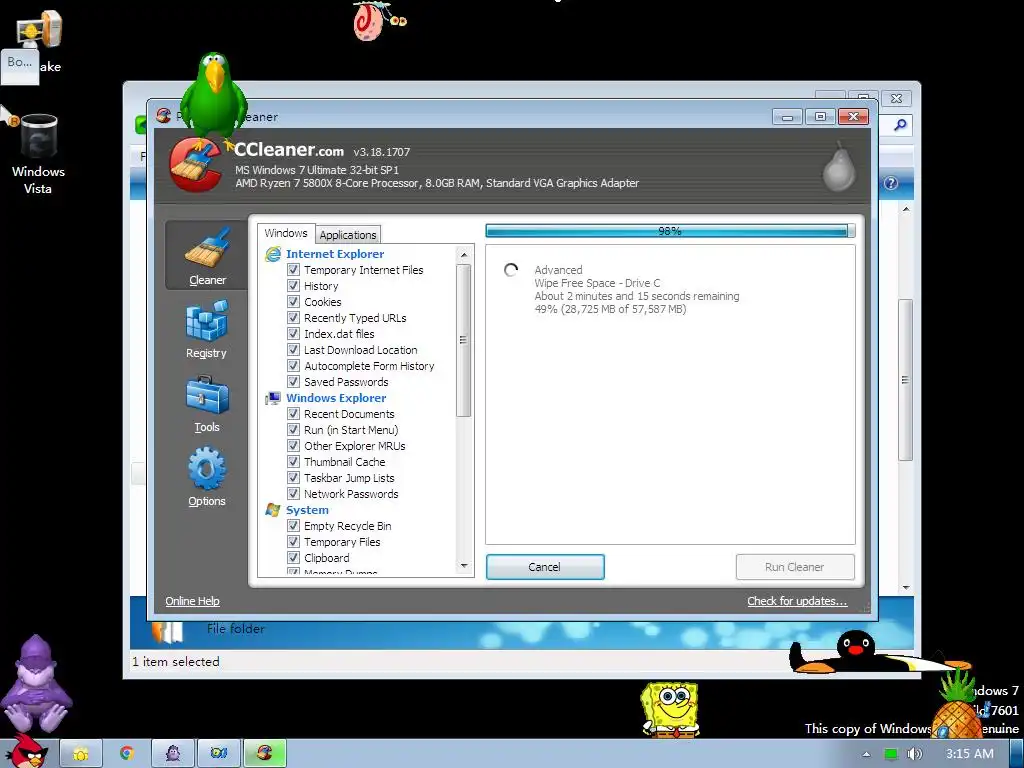Click the CCleaner taskbar button
Image resolution: width=1024 pixels, height=768 pixels.
(x=264, y=754)
